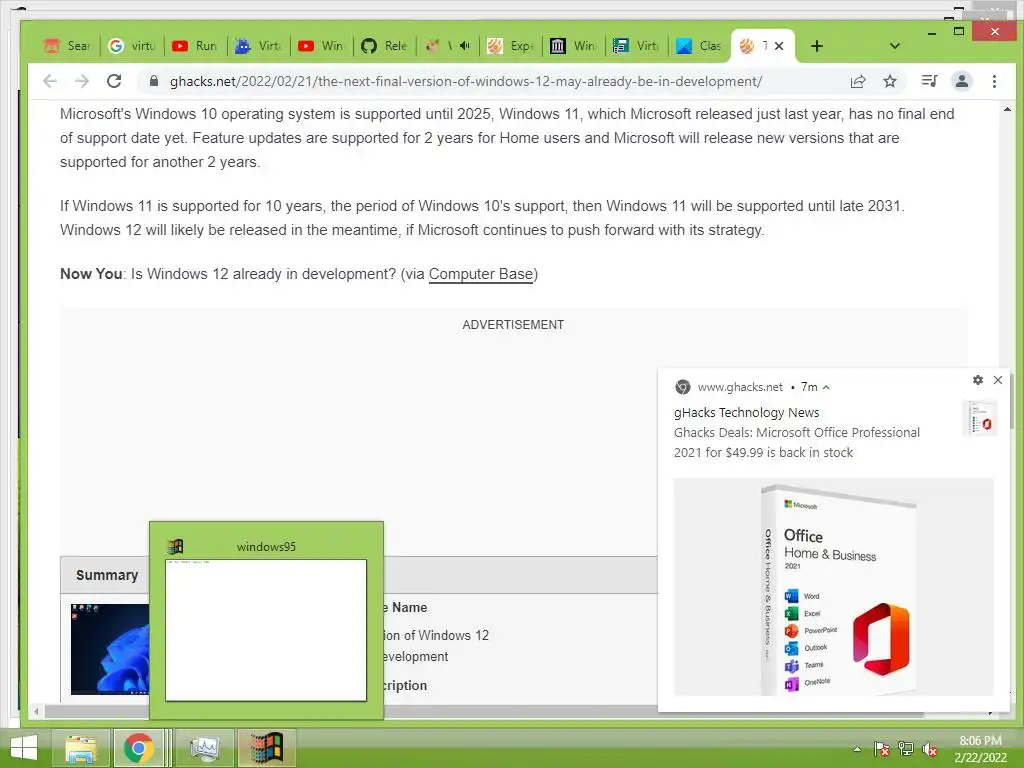The image size is (1024, 768).
Task: Collapse the notification with the chevron
Action: (826, 387)
